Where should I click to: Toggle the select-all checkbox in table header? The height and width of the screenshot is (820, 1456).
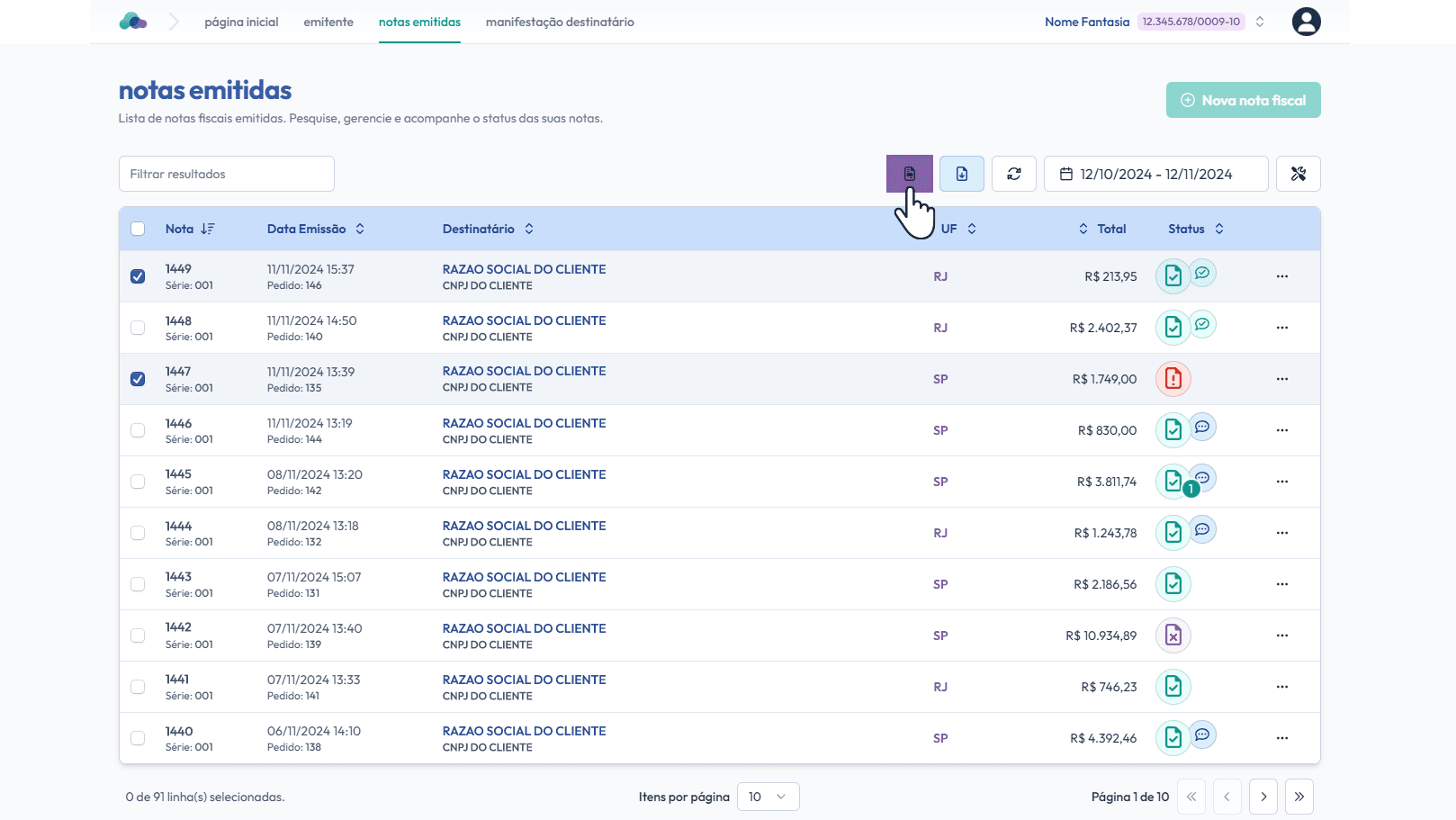tap(138, 229)
